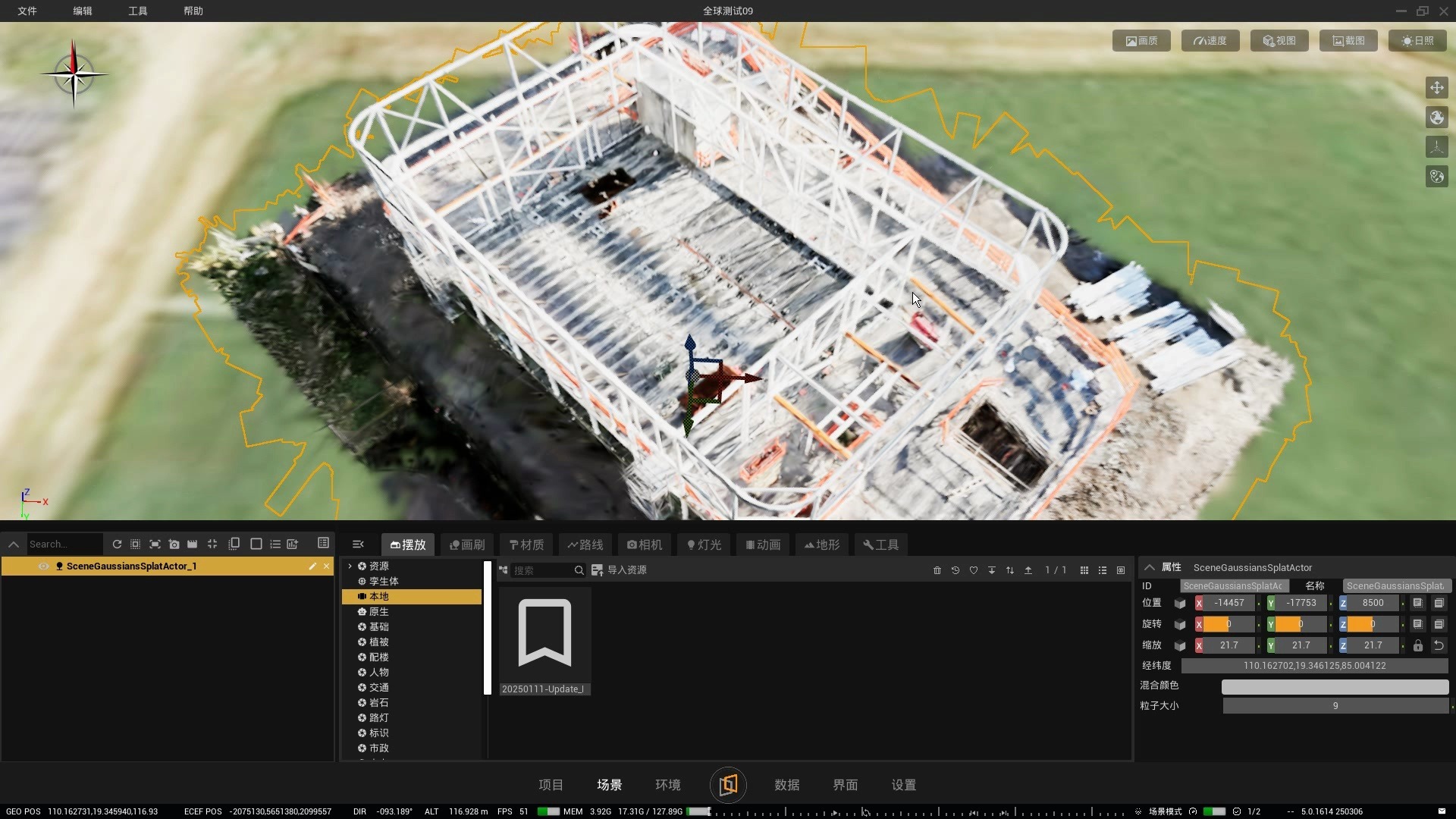Open the 编辑 menu
This screenshot has height=819, width=1456.
pyautogui.click(x=83, y=11)
